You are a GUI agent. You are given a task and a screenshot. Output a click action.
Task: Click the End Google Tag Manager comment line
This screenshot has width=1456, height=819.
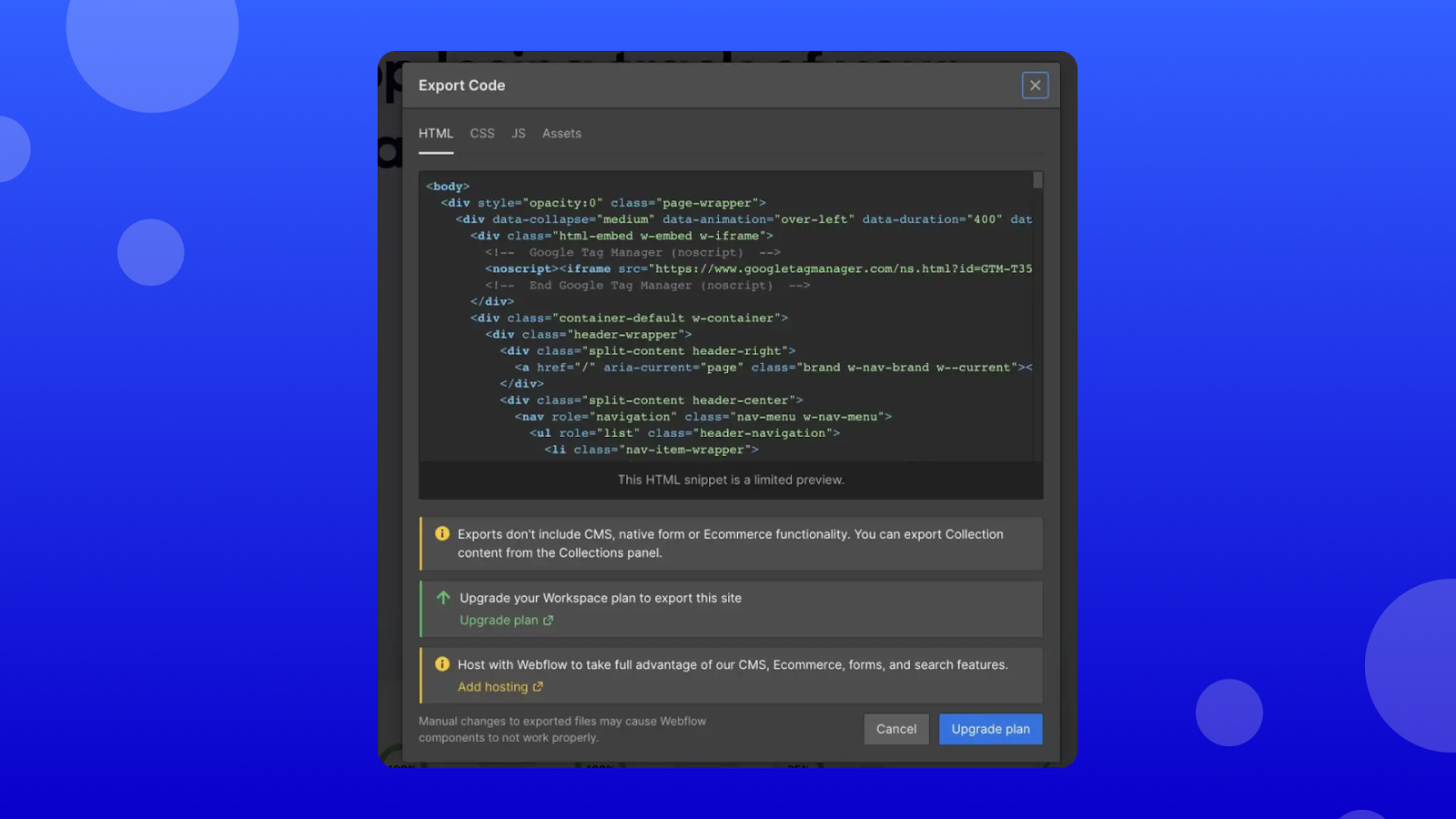(x=647, y=285)
